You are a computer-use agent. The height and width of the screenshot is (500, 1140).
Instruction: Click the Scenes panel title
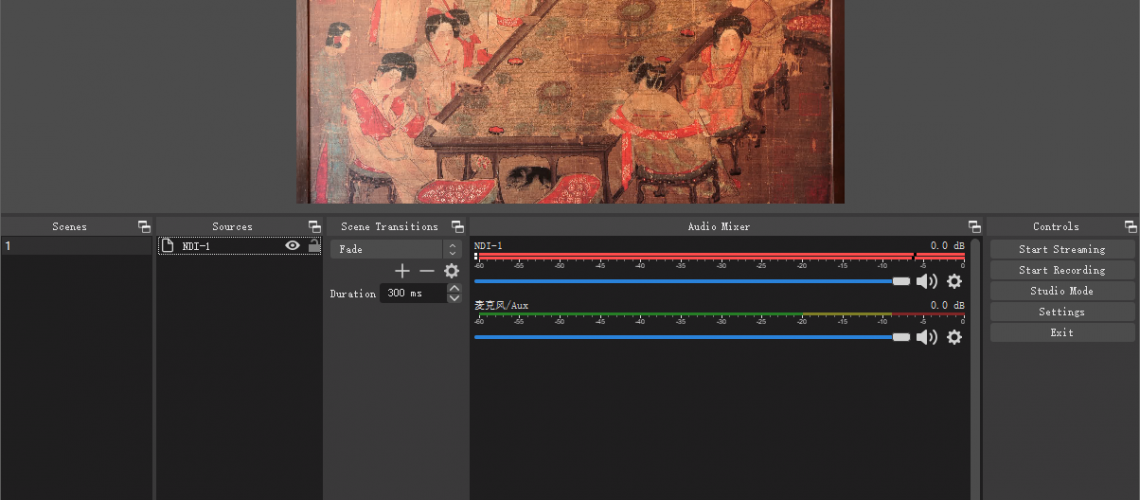click(x=69, y=227)
